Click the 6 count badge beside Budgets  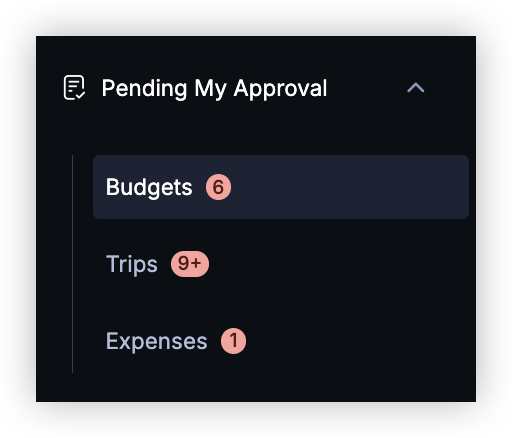[218, 187]
